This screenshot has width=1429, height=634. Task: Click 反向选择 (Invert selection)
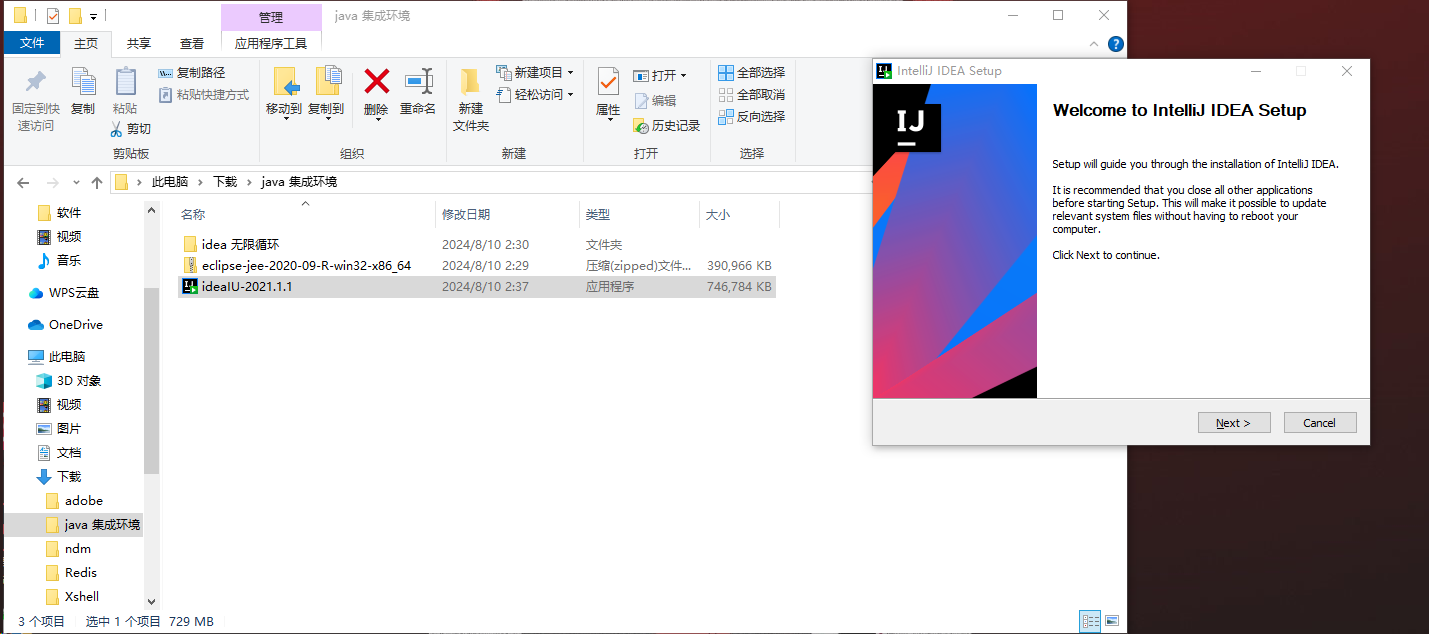tap(751, 117)
